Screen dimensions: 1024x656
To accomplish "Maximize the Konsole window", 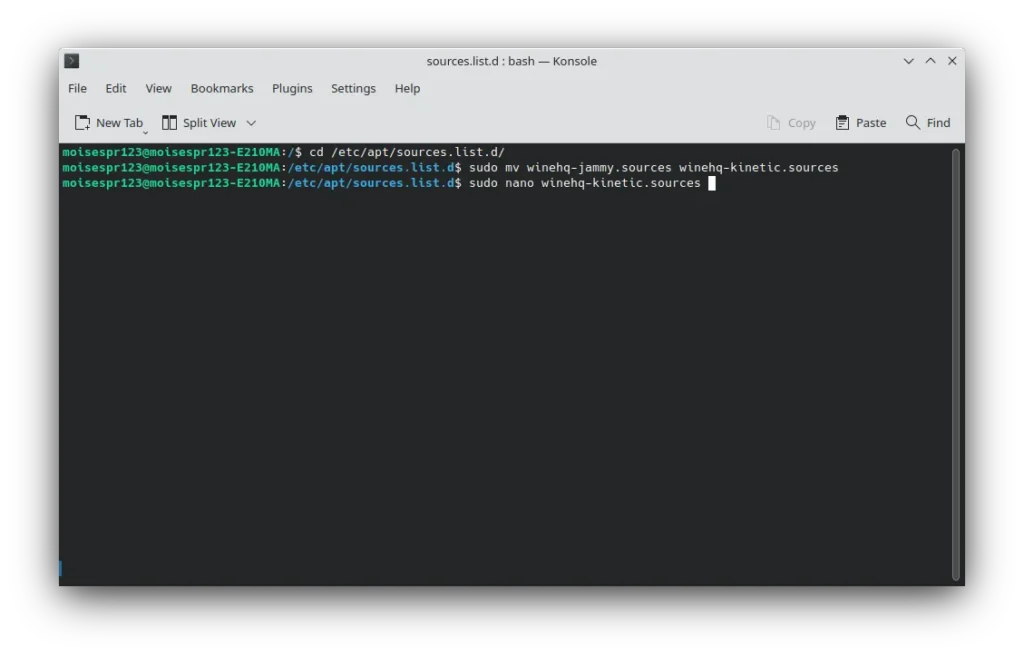I will (930, 61).
